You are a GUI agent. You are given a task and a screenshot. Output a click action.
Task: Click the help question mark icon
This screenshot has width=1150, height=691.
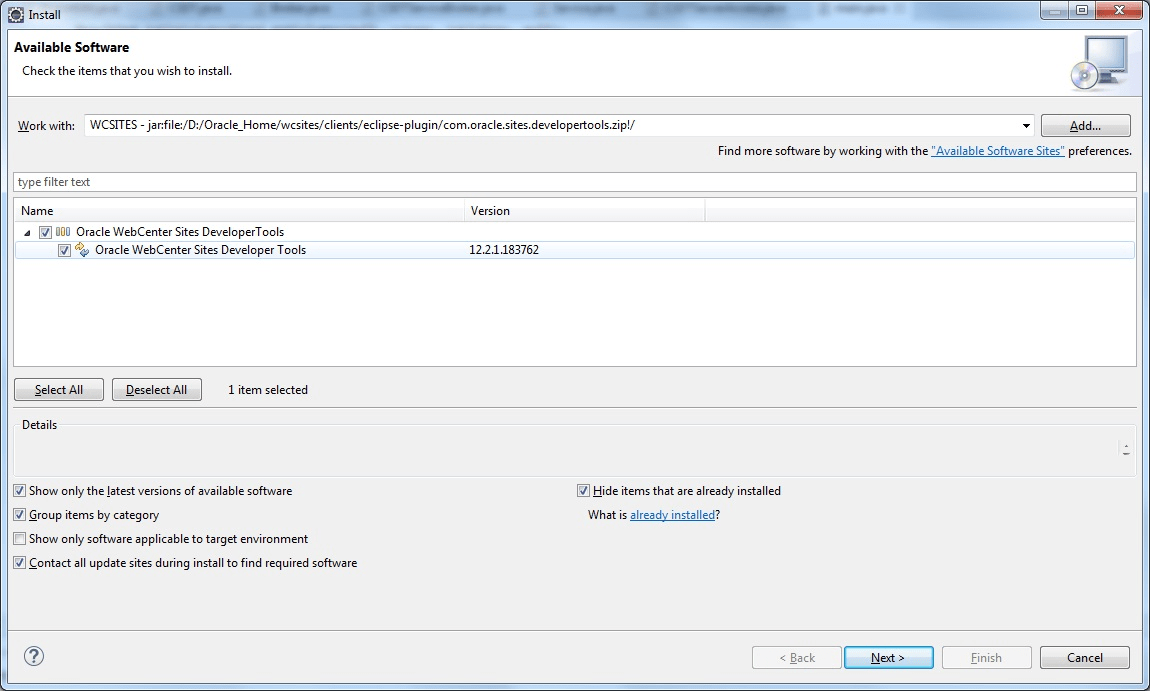(34, 656)
